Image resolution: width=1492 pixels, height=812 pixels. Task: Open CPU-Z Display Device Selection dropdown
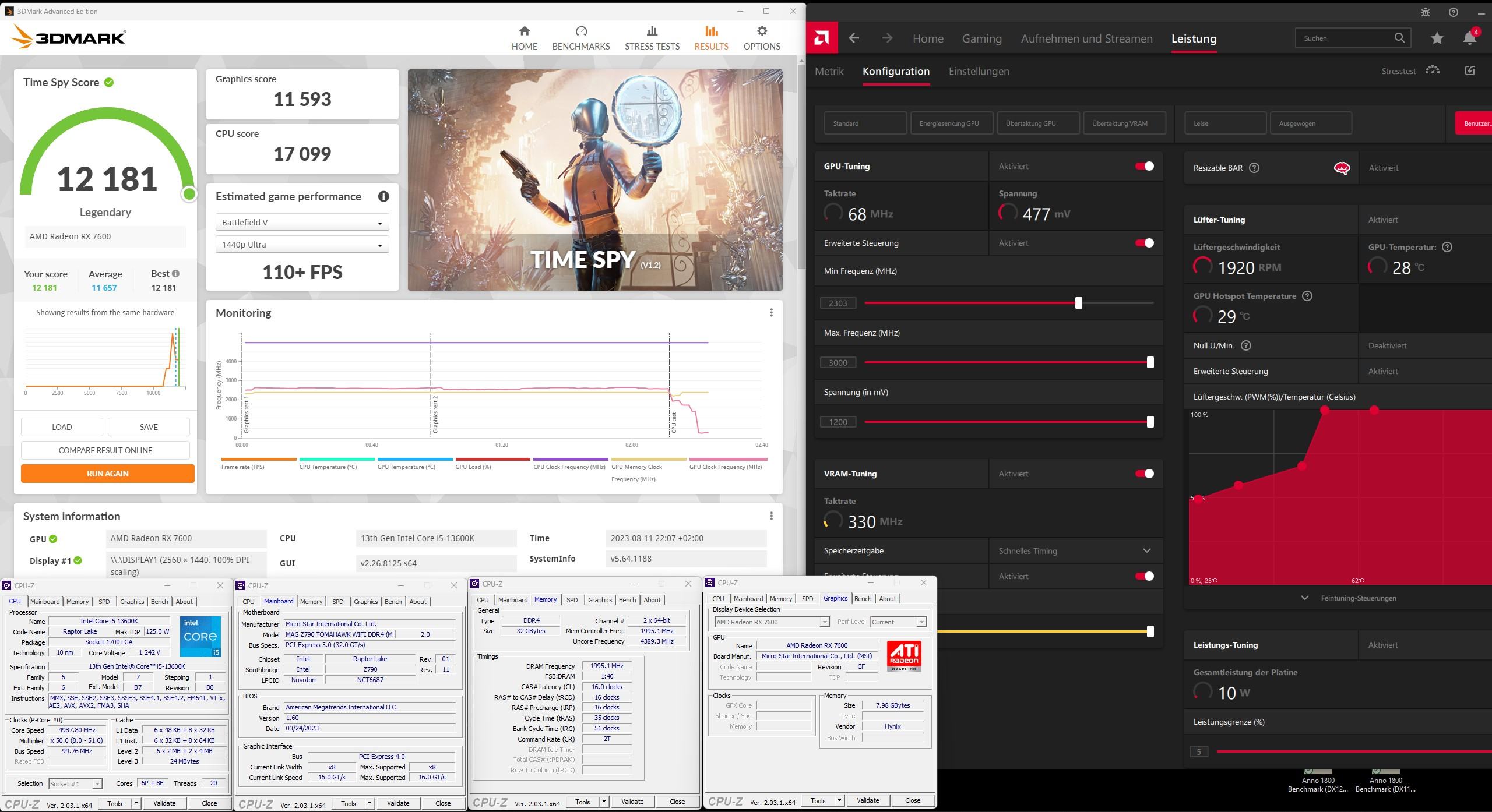[x=772, y=622]
